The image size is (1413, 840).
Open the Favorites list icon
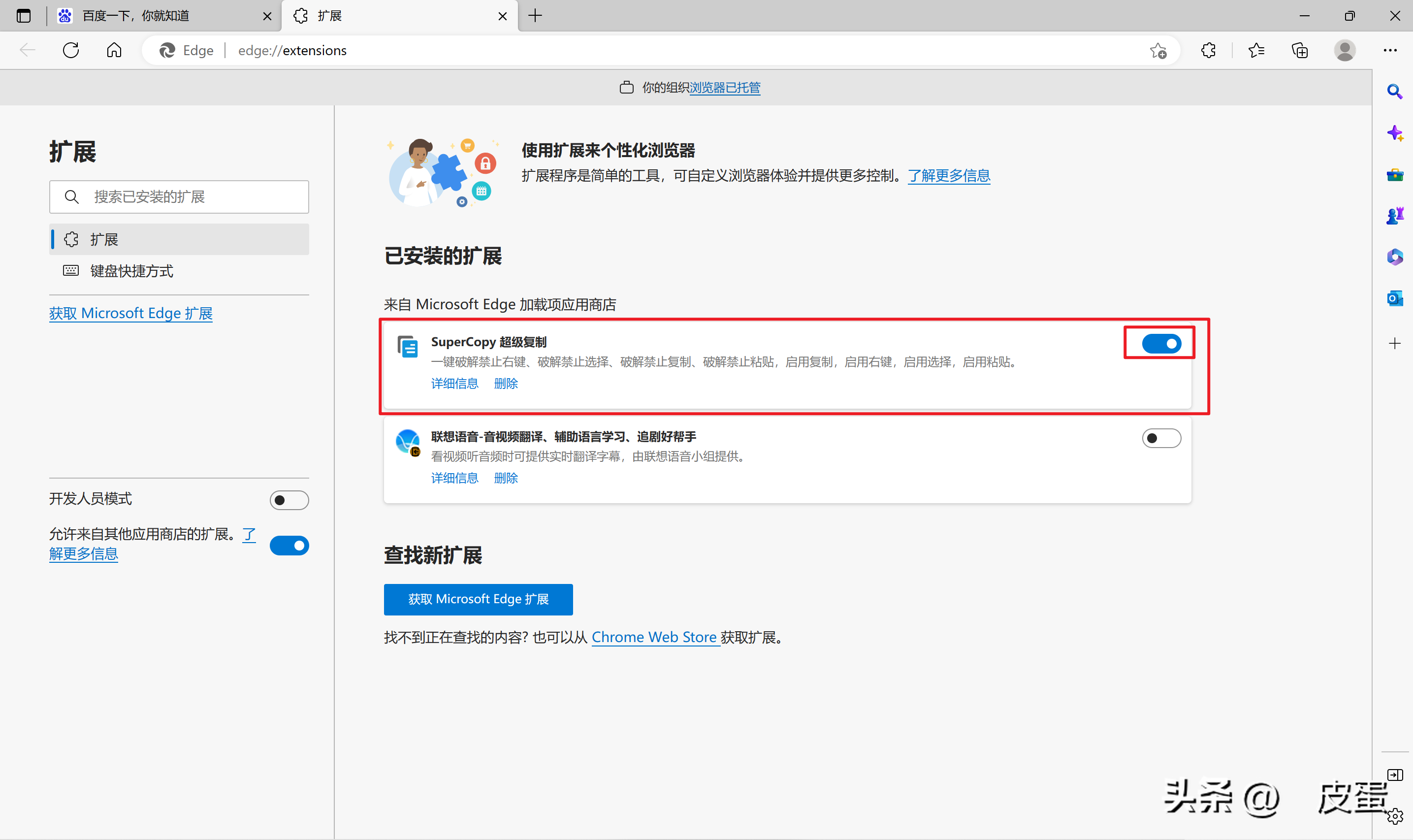click(1255, 50)
